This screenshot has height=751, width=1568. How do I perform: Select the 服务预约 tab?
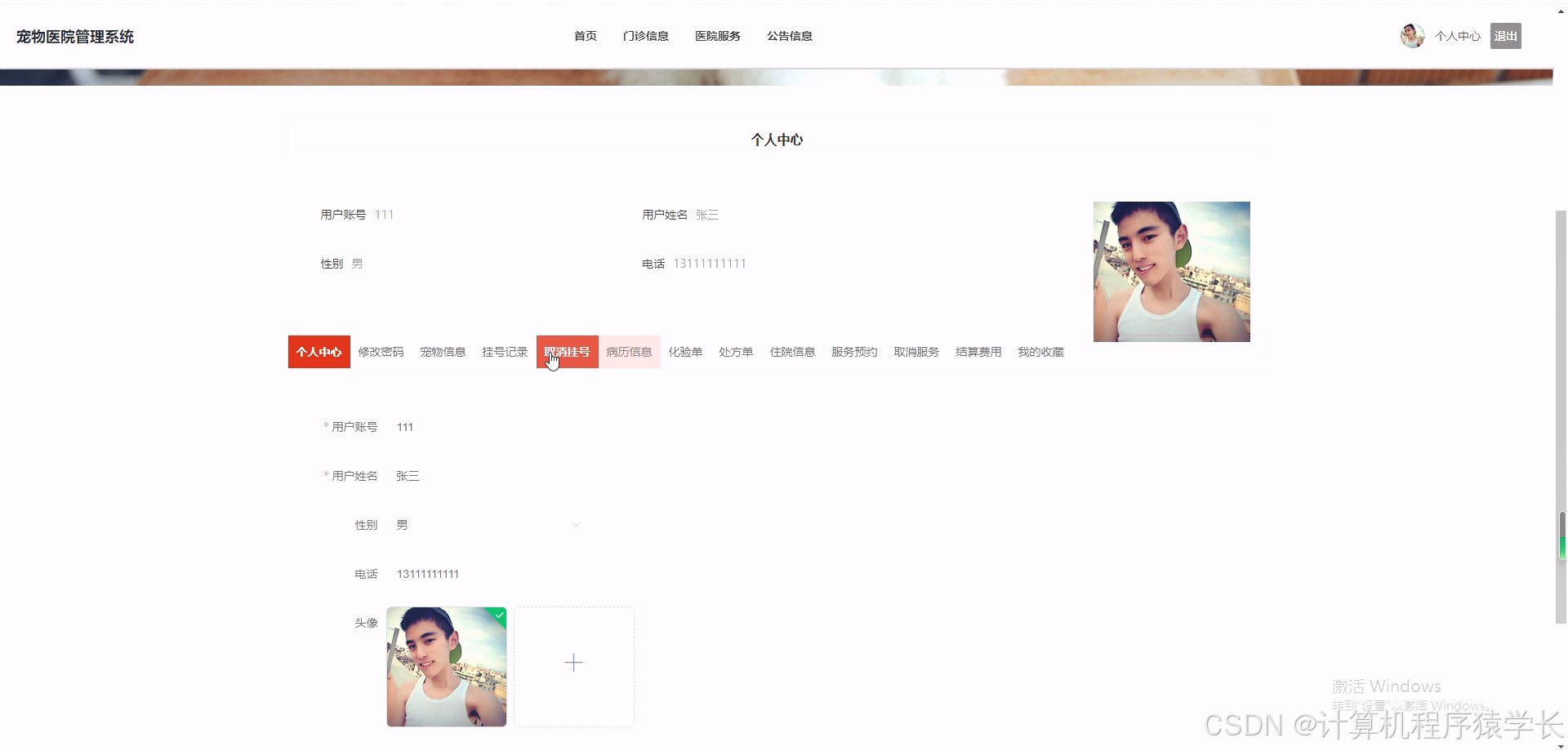(x=853, y=352)
